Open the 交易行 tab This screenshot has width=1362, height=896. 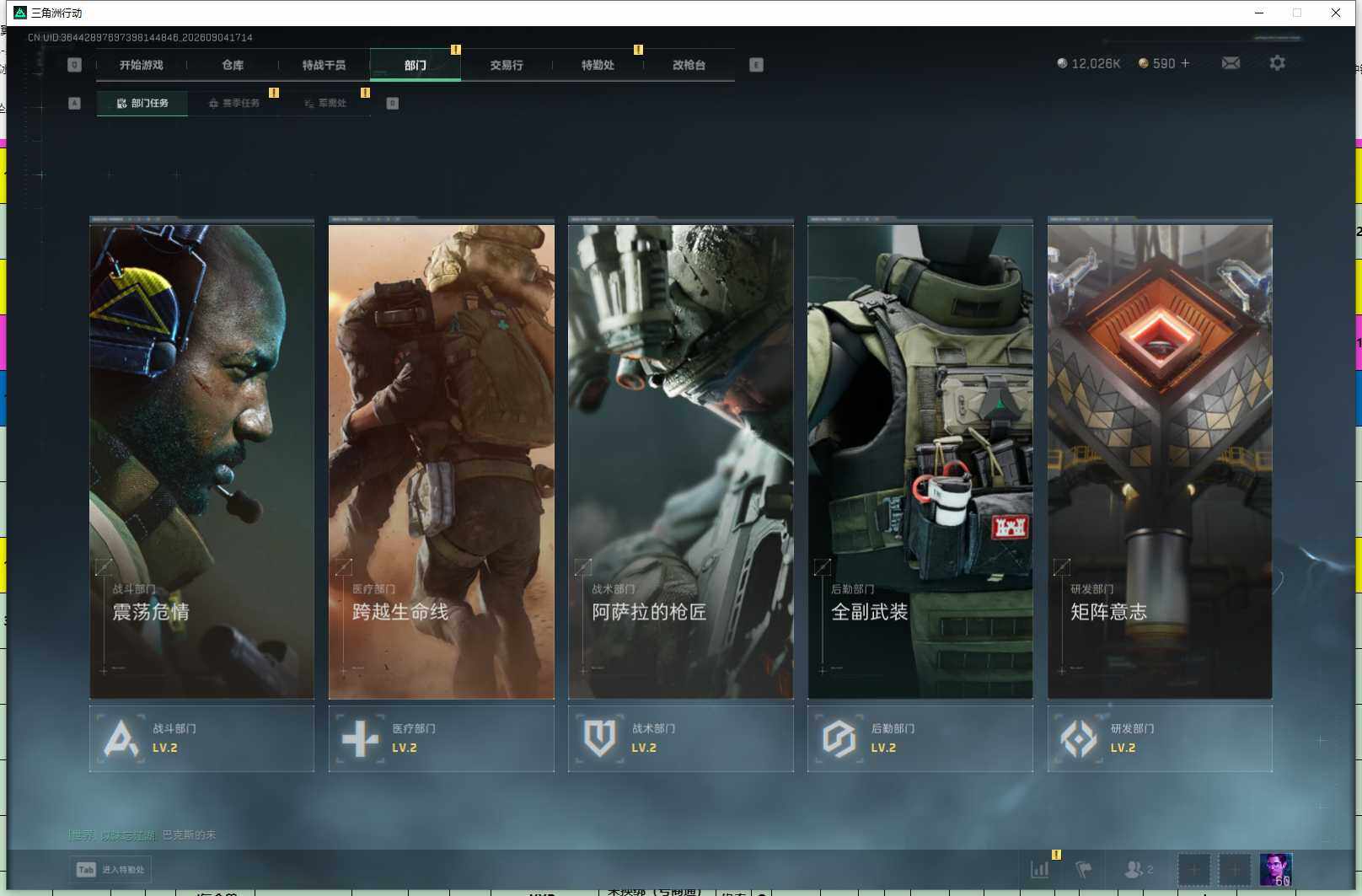click(x=507, y=65)
